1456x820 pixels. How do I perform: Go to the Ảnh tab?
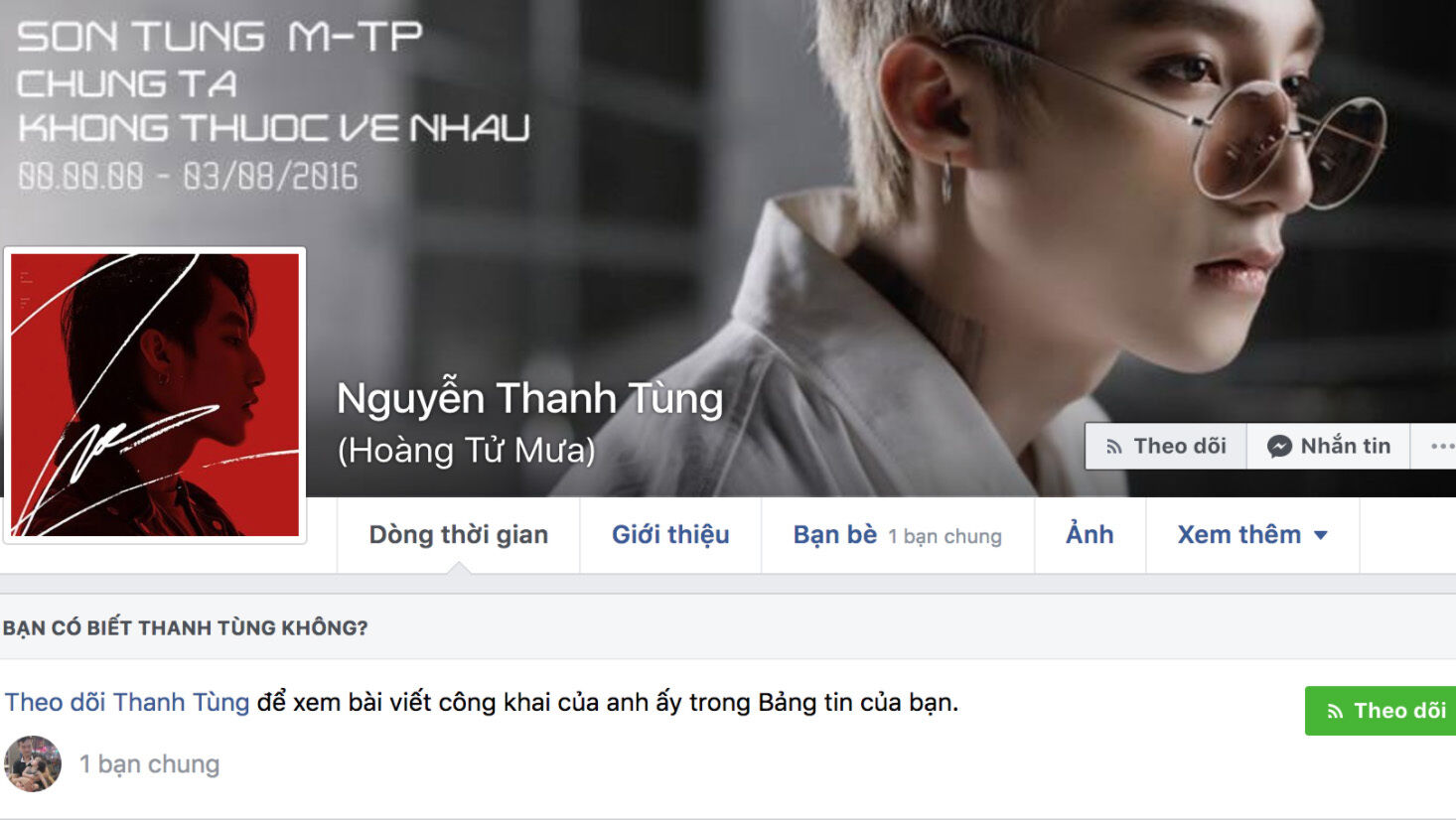pos(1090,535)
